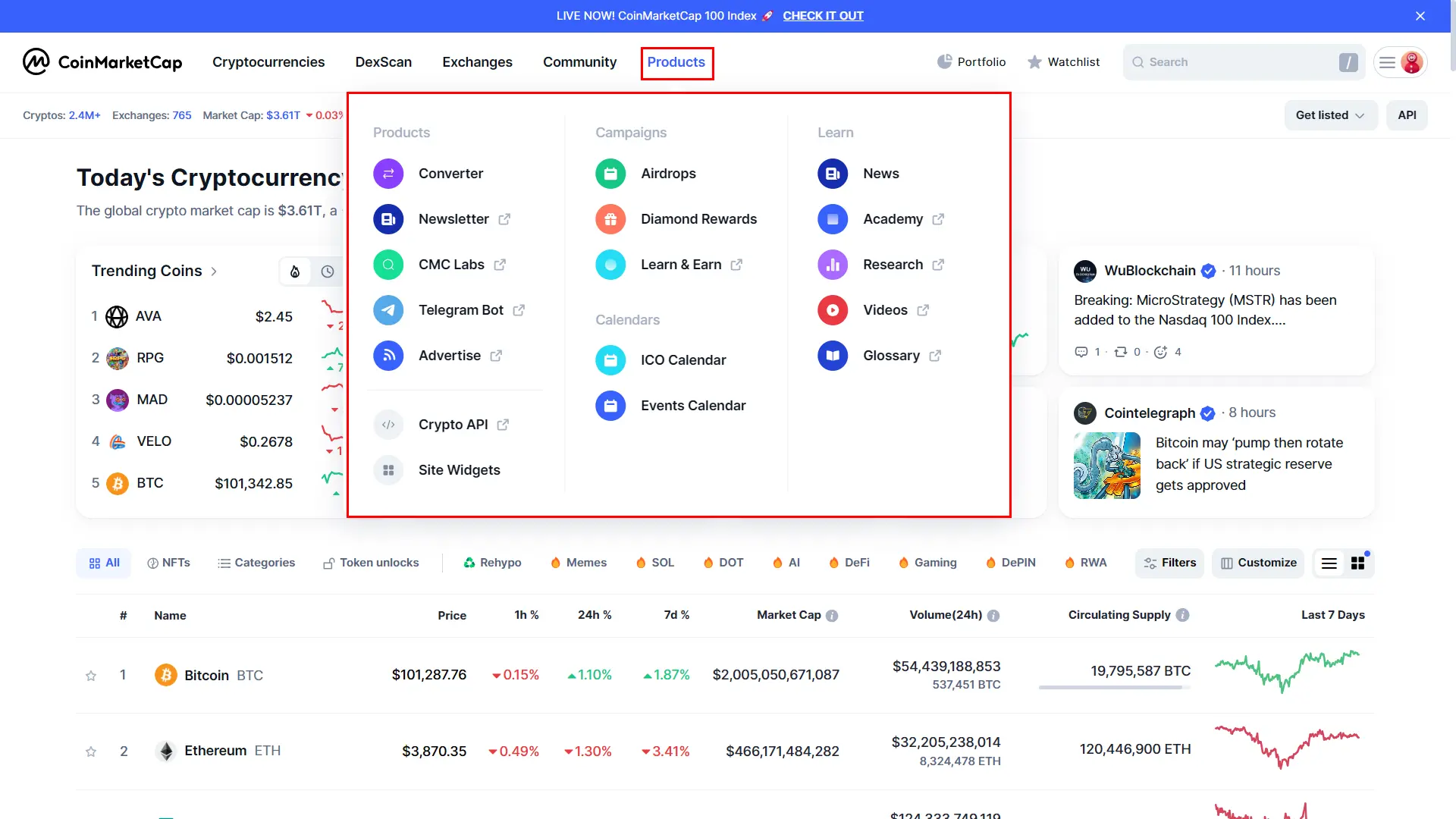Select the Airdrops campaign icon

click(x=611, y=173)
